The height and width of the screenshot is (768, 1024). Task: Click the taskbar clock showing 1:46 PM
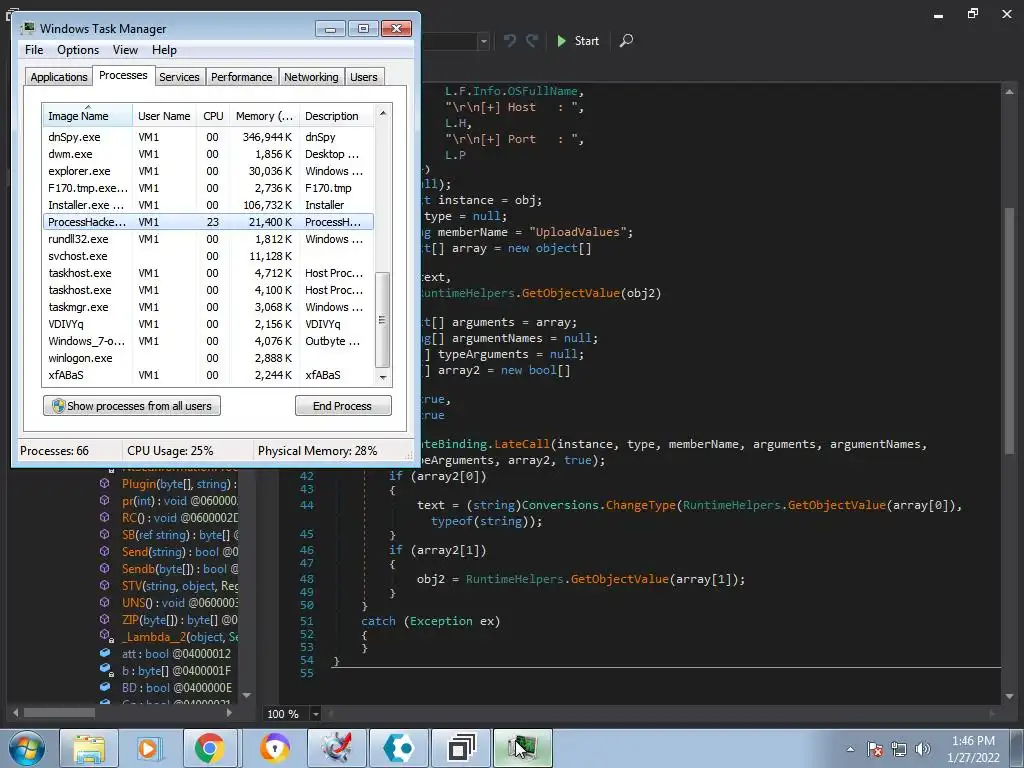[973, 749]
